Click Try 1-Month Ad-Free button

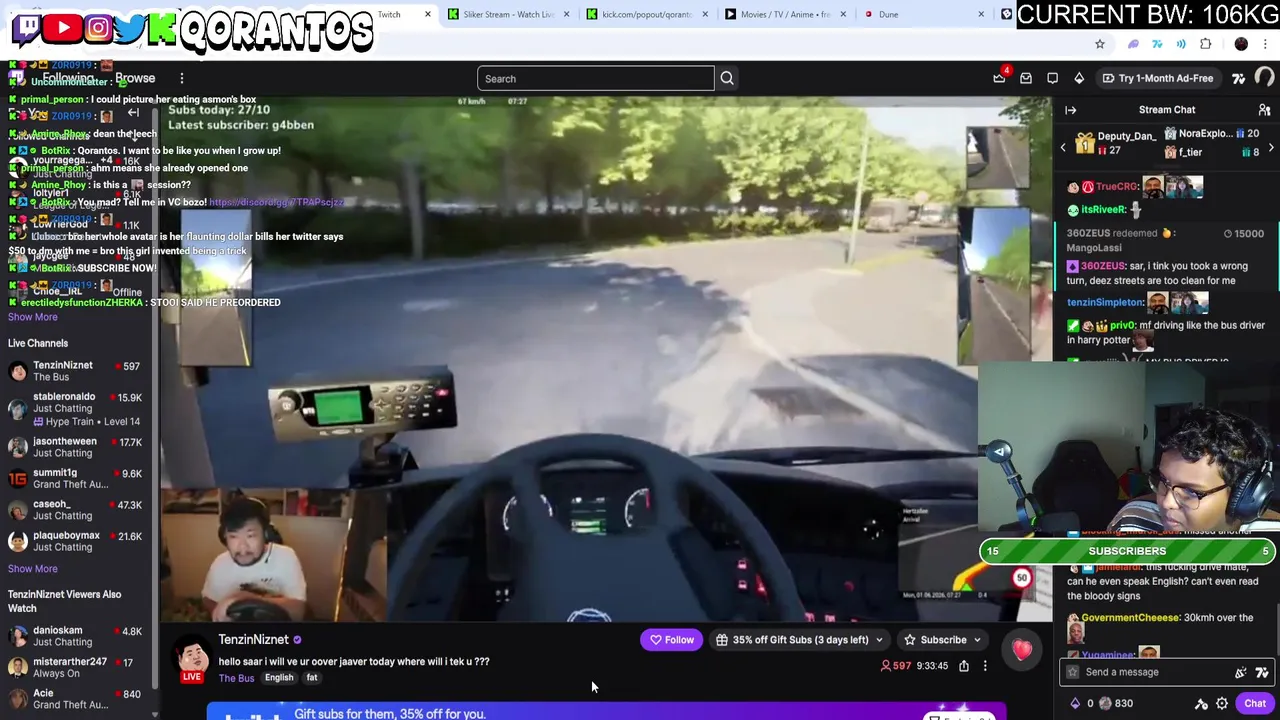1157,78
